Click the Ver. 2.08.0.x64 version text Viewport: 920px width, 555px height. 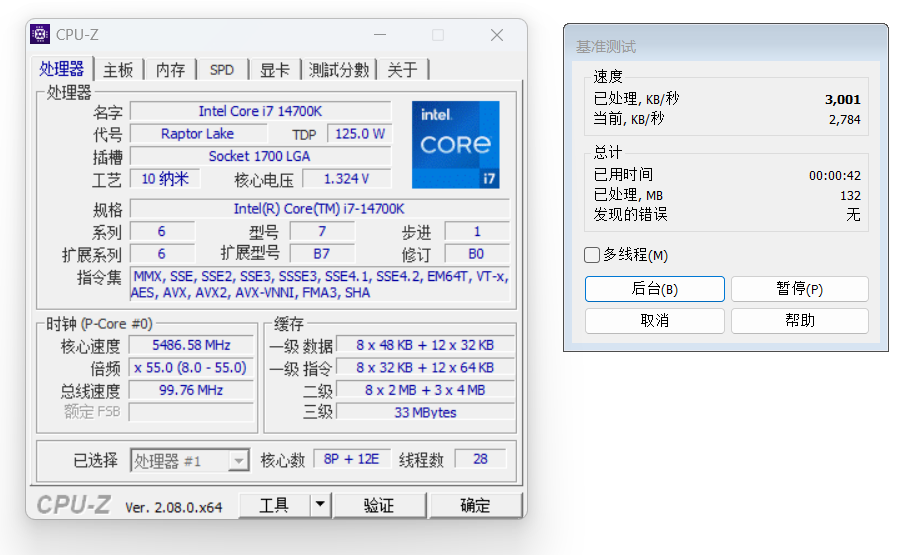pos(174,507)
